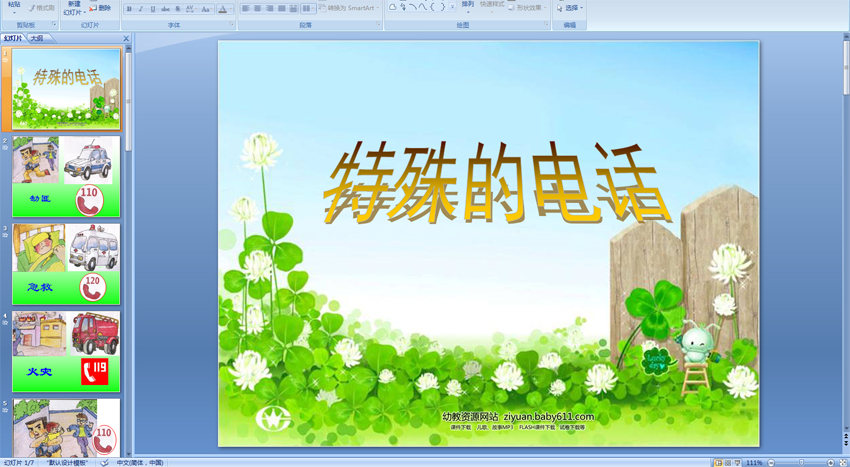Open the 剪贴板 clipboard dialog launcher
This screenshot has width=850, height=467.
[x=54, y=24]
